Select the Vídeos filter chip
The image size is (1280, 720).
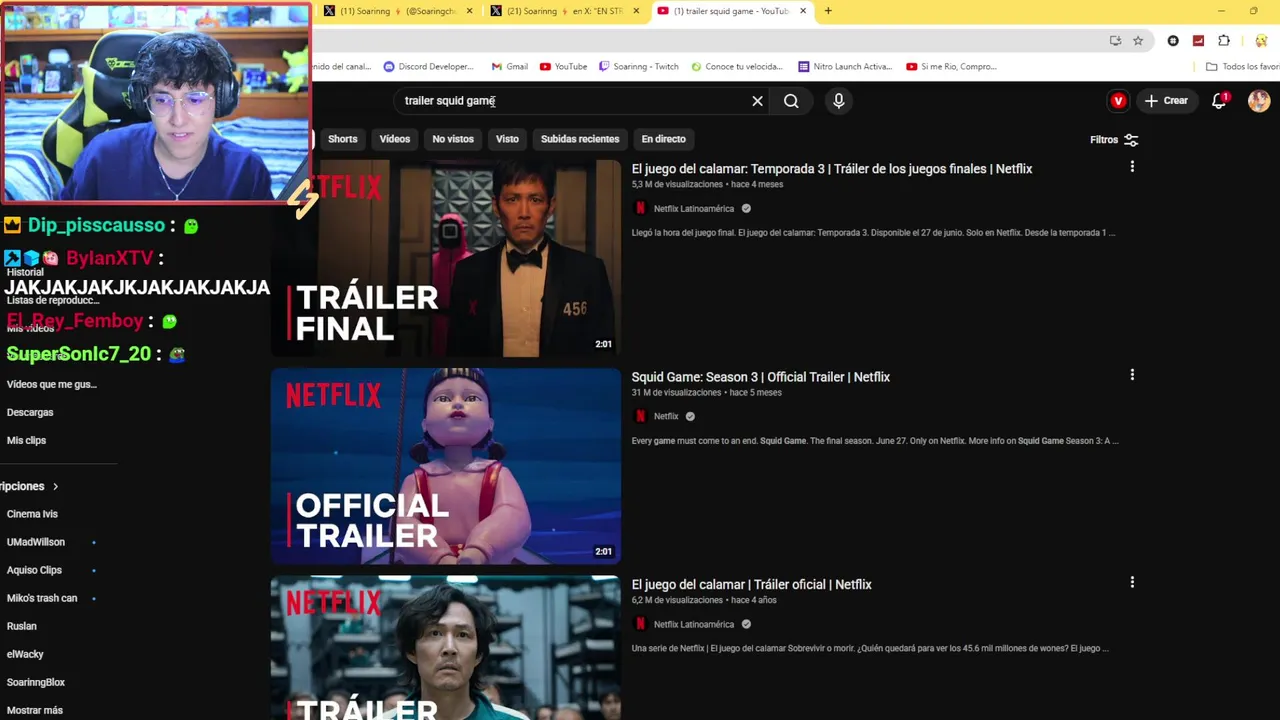(395, 139)
